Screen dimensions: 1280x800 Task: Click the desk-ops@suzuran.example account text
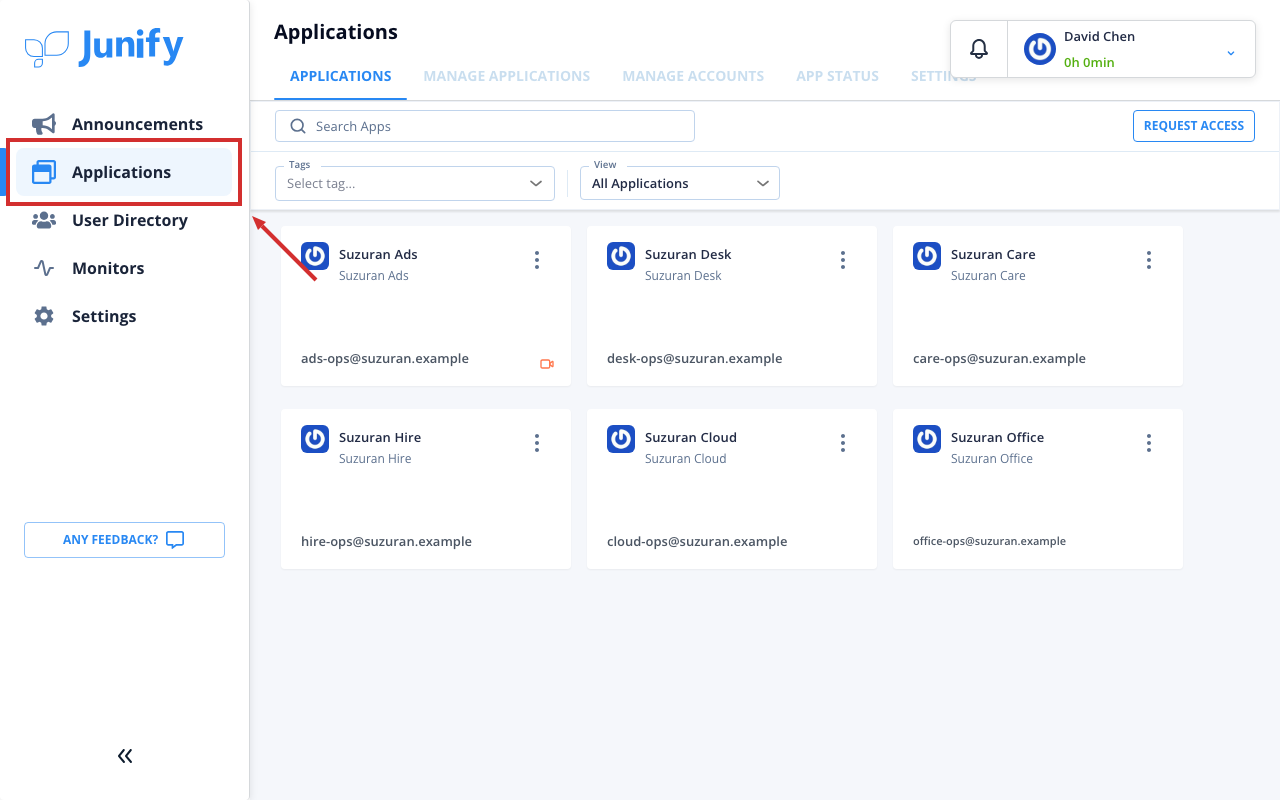tap(695, 358)
